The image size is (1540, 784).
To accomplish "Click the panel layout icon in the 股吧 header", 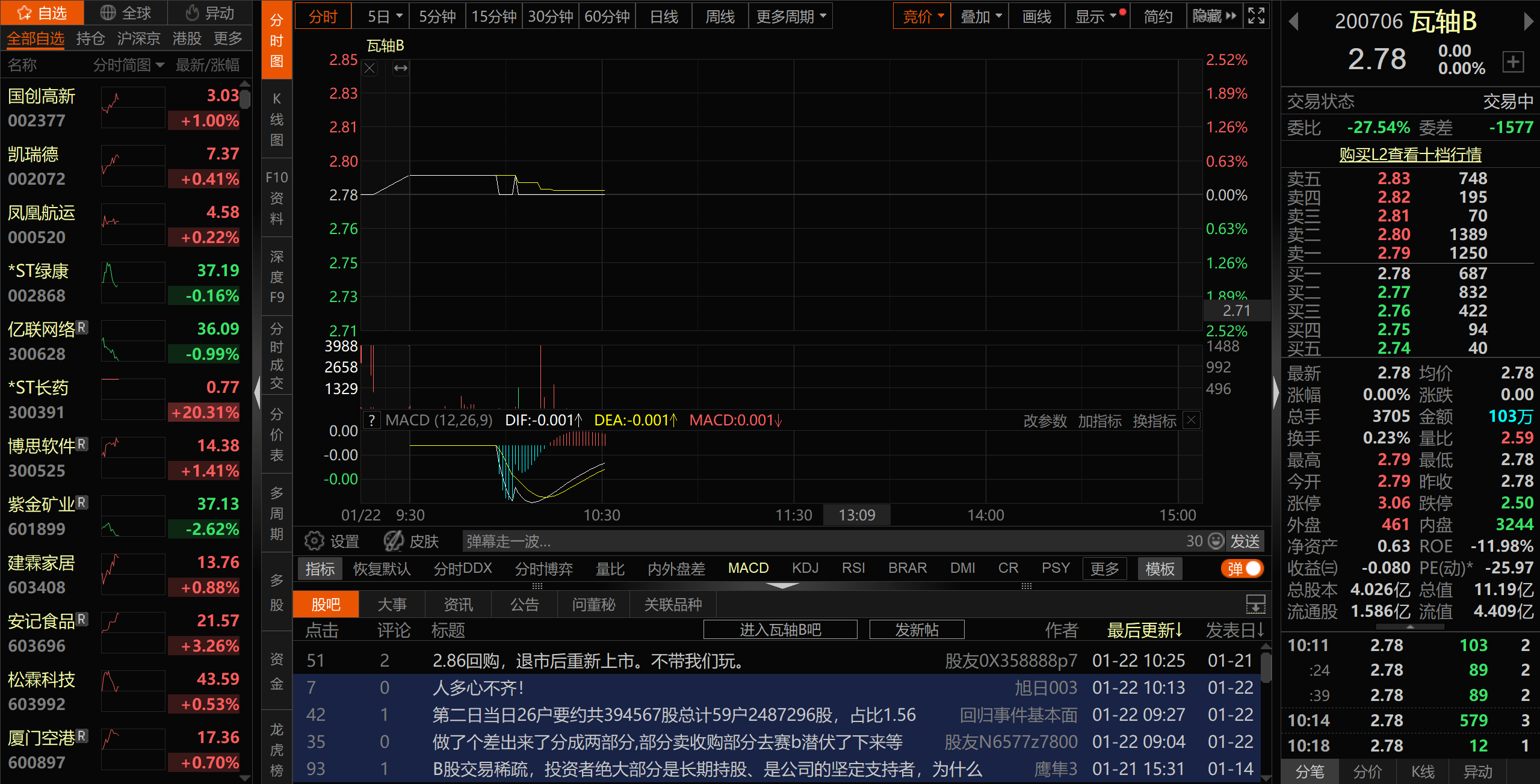I will [1255, 603].
